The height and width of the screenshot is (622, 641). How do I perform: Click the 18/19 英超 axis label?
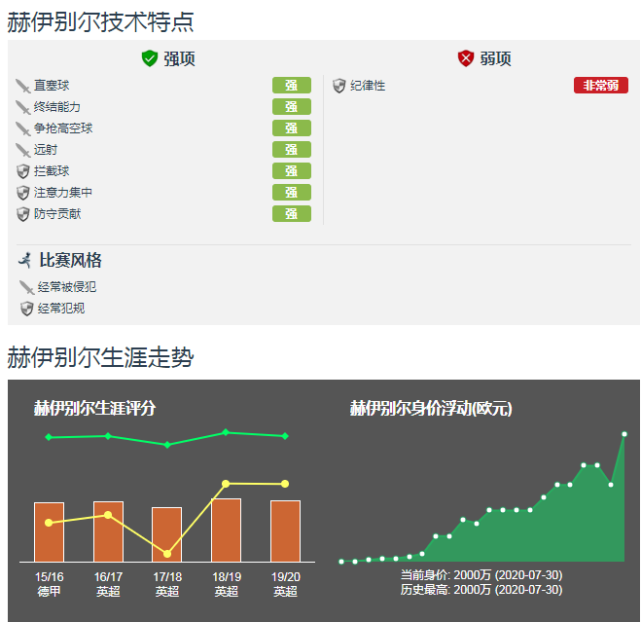(226, 584)
